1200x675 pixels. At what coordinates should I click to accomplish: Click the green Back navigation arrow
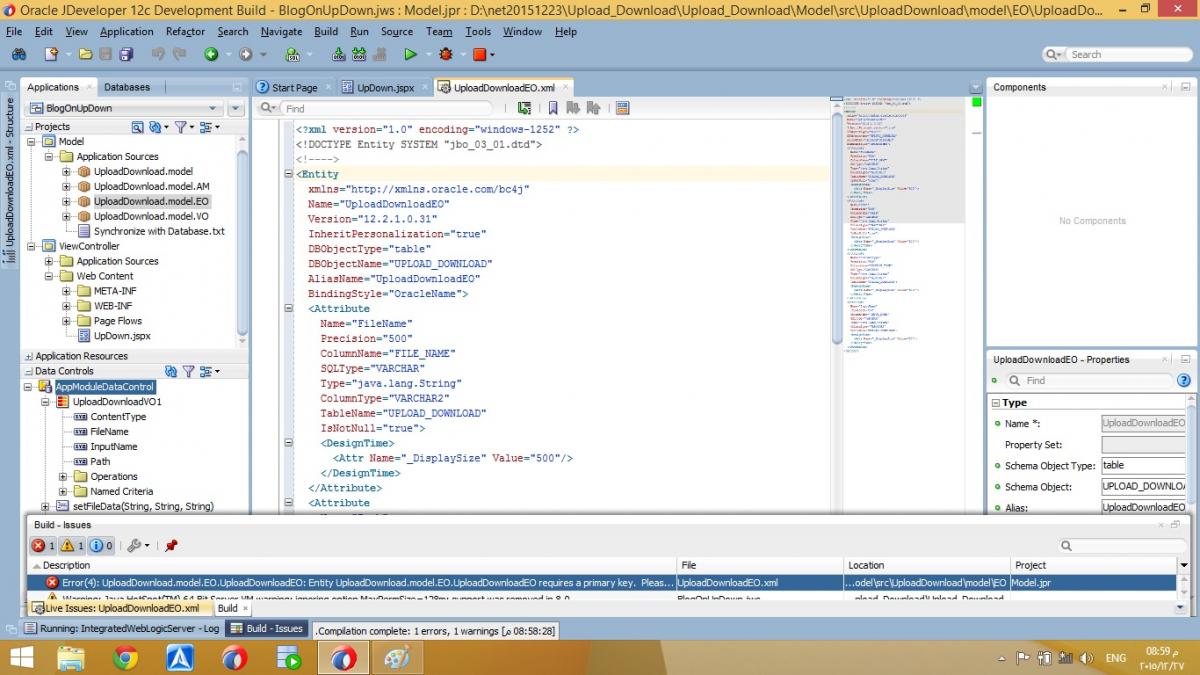pos(212,55)
